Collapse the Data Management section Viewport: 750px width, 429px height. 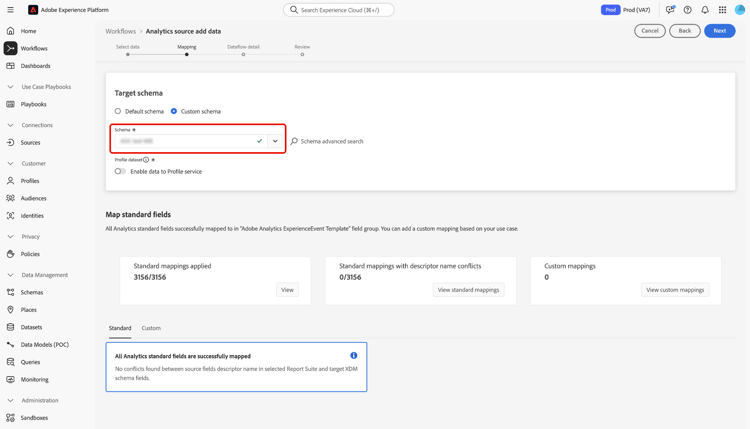tap(11, 275)
